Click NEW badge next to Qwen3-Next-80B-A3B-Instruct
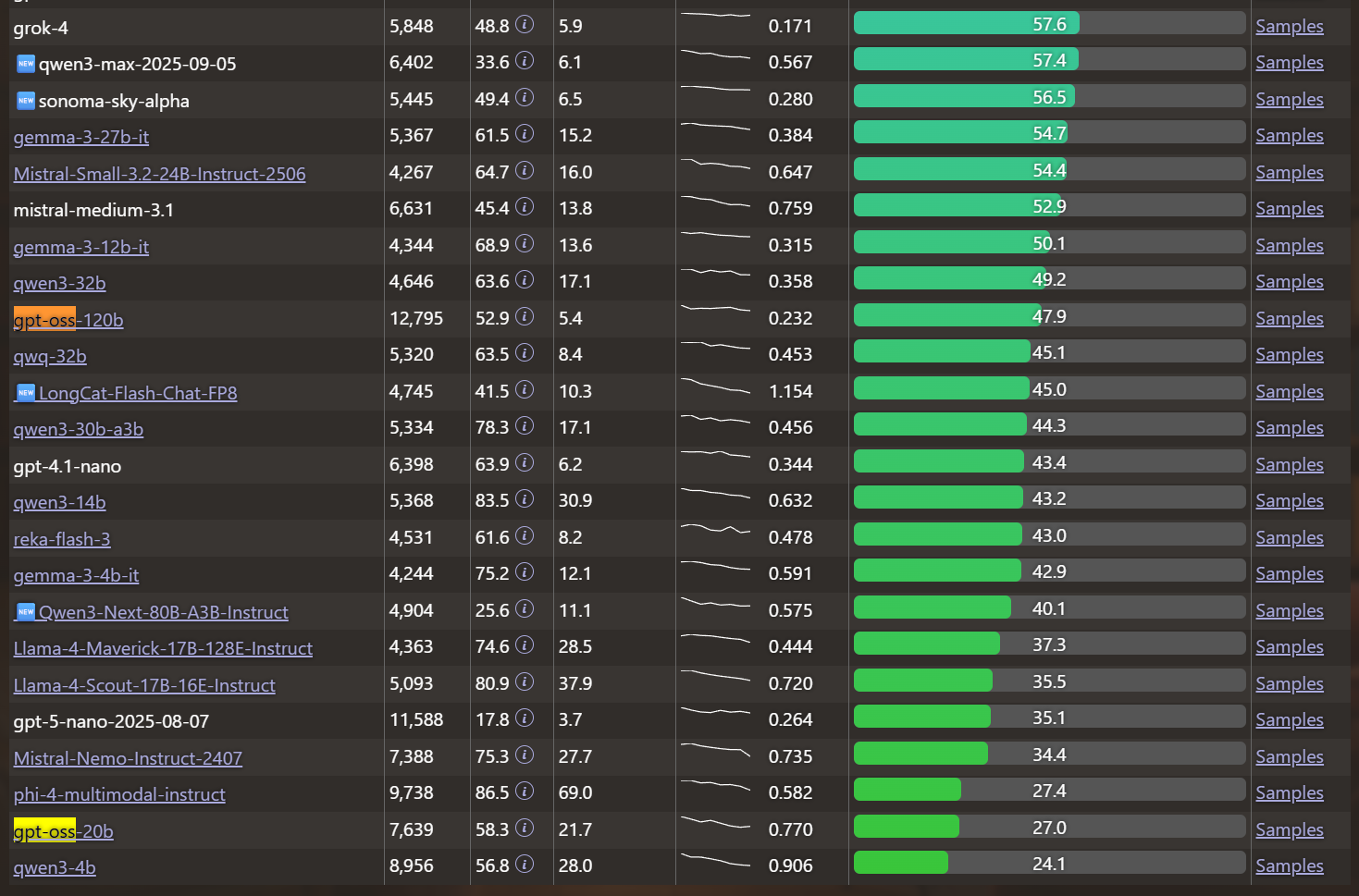 (26, 611)
